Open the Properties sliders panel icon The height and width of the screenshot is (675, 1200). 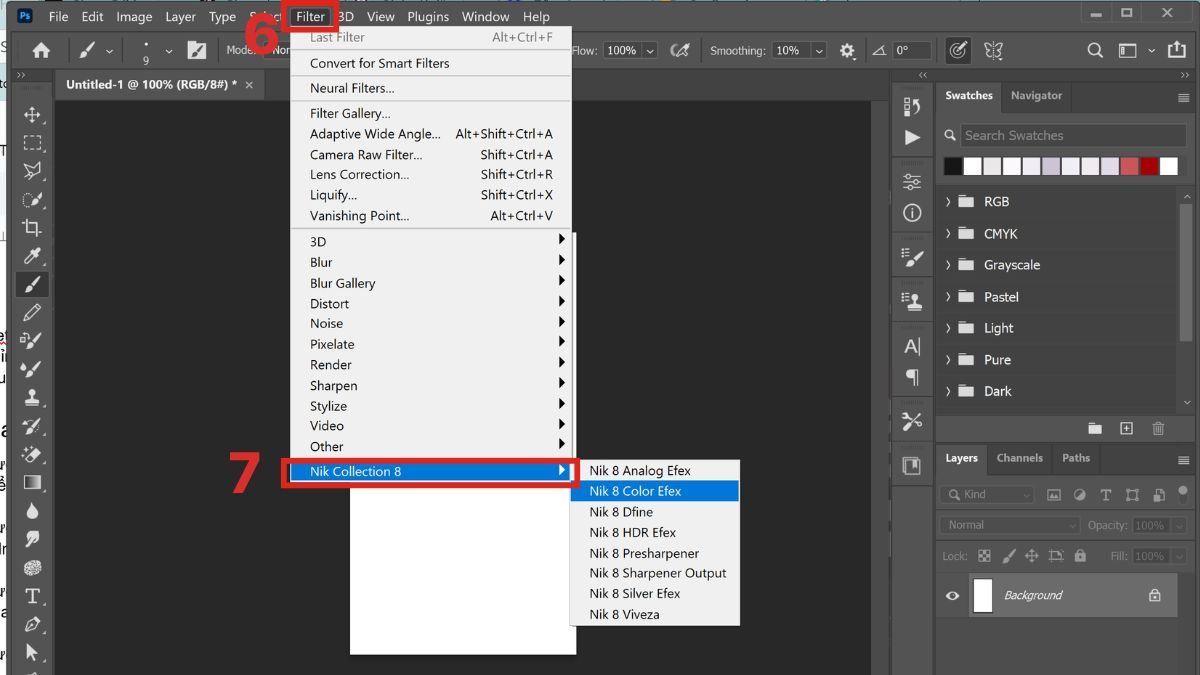912,182
